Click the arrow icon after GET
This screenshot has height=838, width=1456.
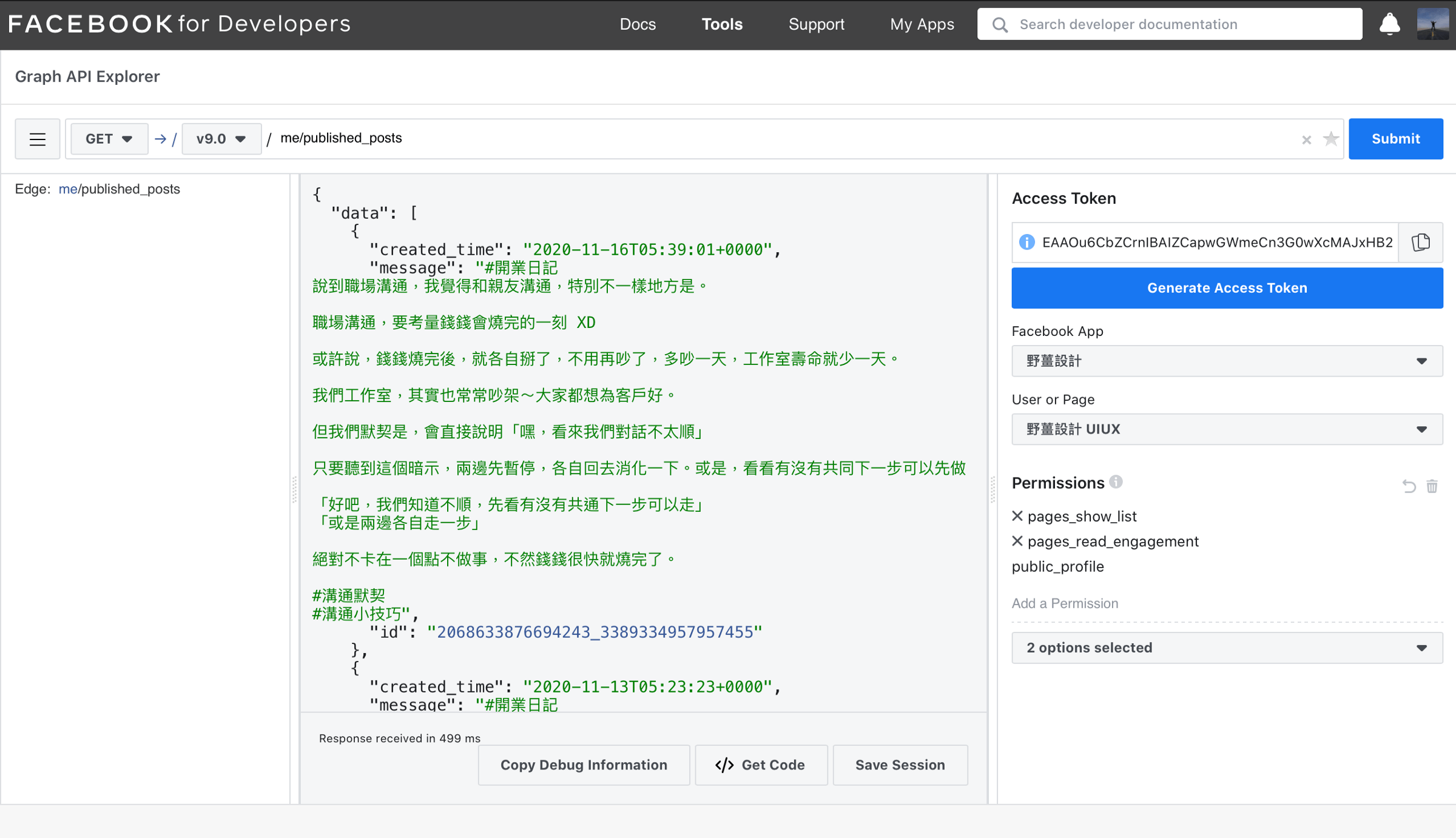click(x=160, y=139)
